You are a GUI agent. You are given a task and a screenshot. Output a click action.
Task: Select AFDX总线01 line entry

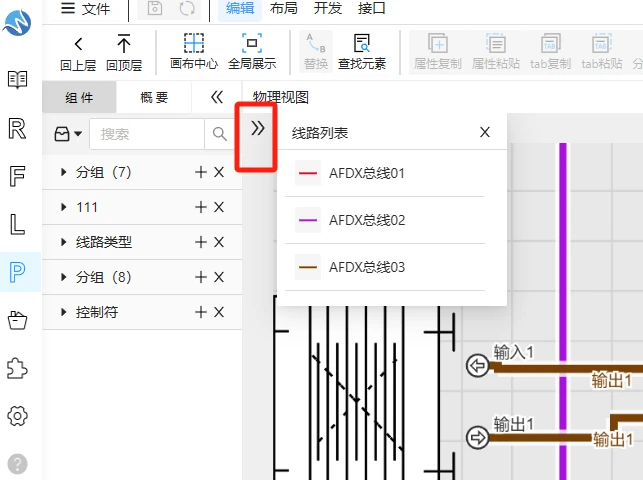pos(385,173)
